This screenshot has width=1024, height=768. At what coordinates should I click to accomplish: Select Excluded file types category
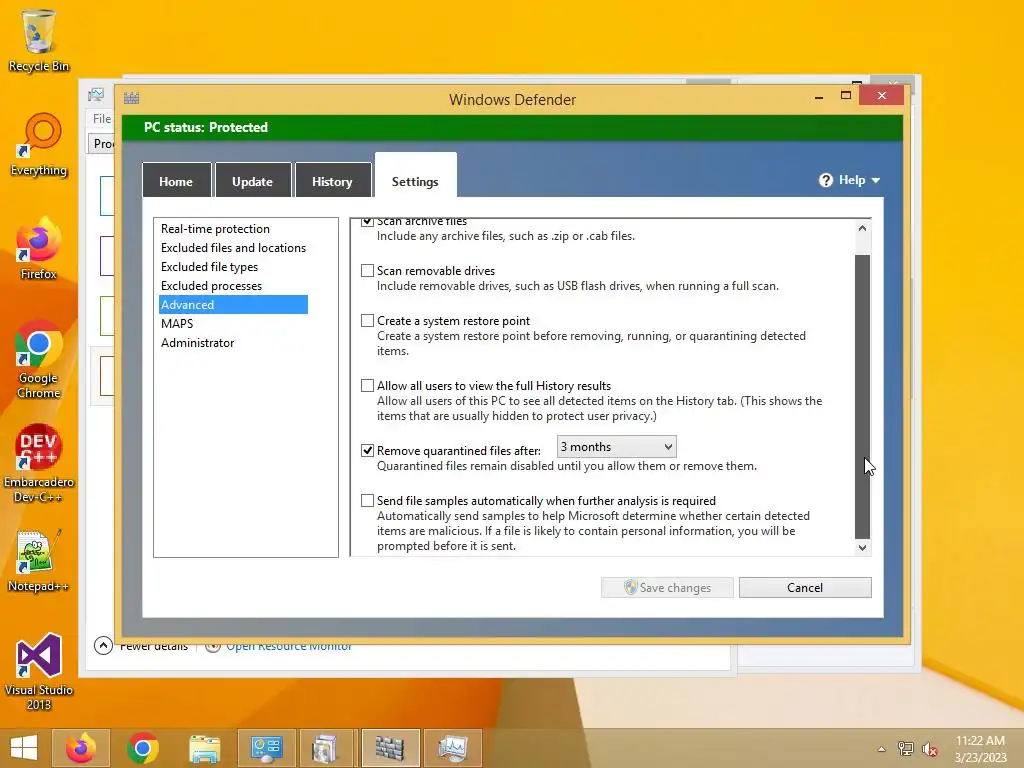click(x=210, y=266)
